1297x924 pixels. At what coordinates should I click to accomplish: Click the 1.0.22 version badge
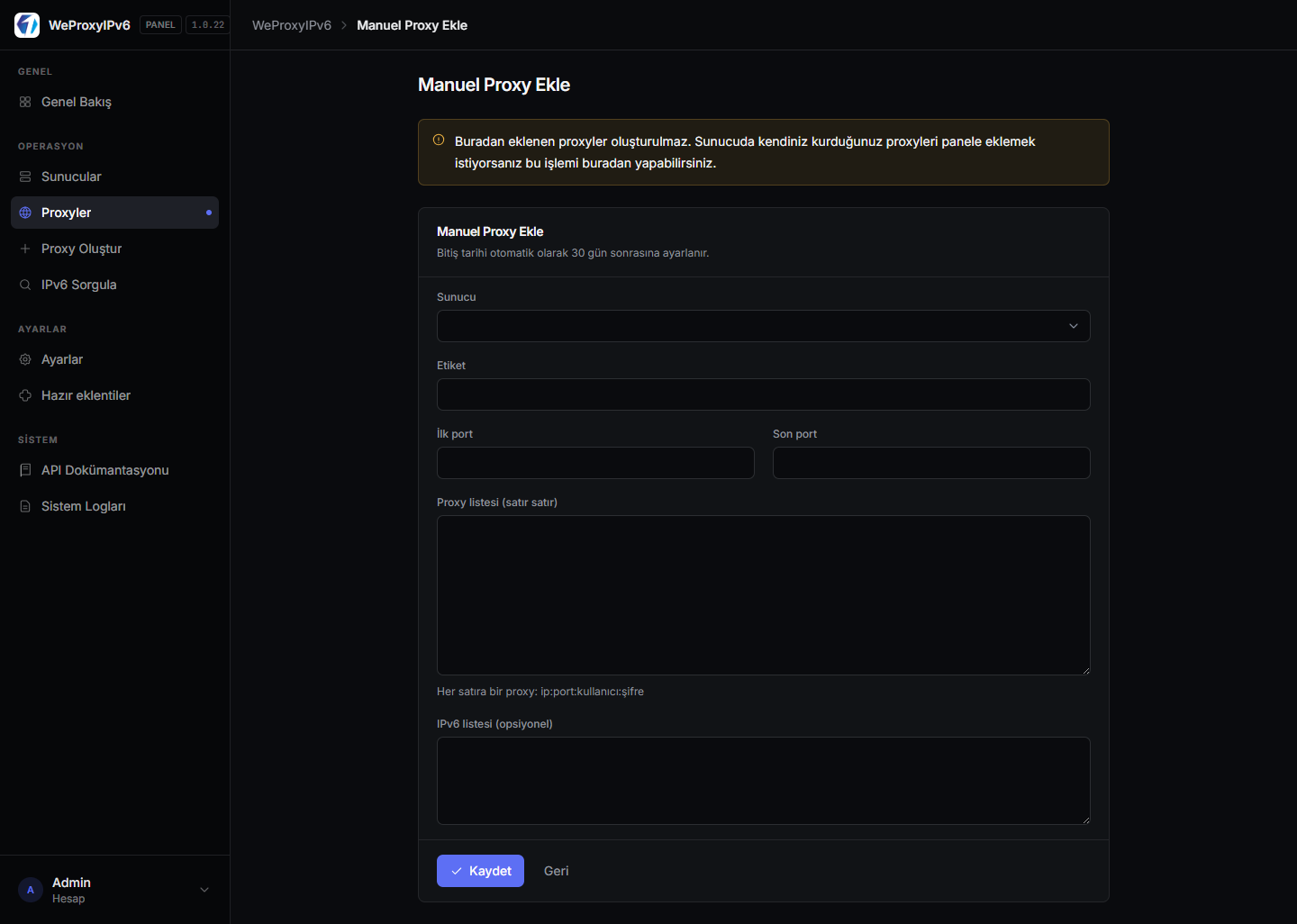coord(208,25)
